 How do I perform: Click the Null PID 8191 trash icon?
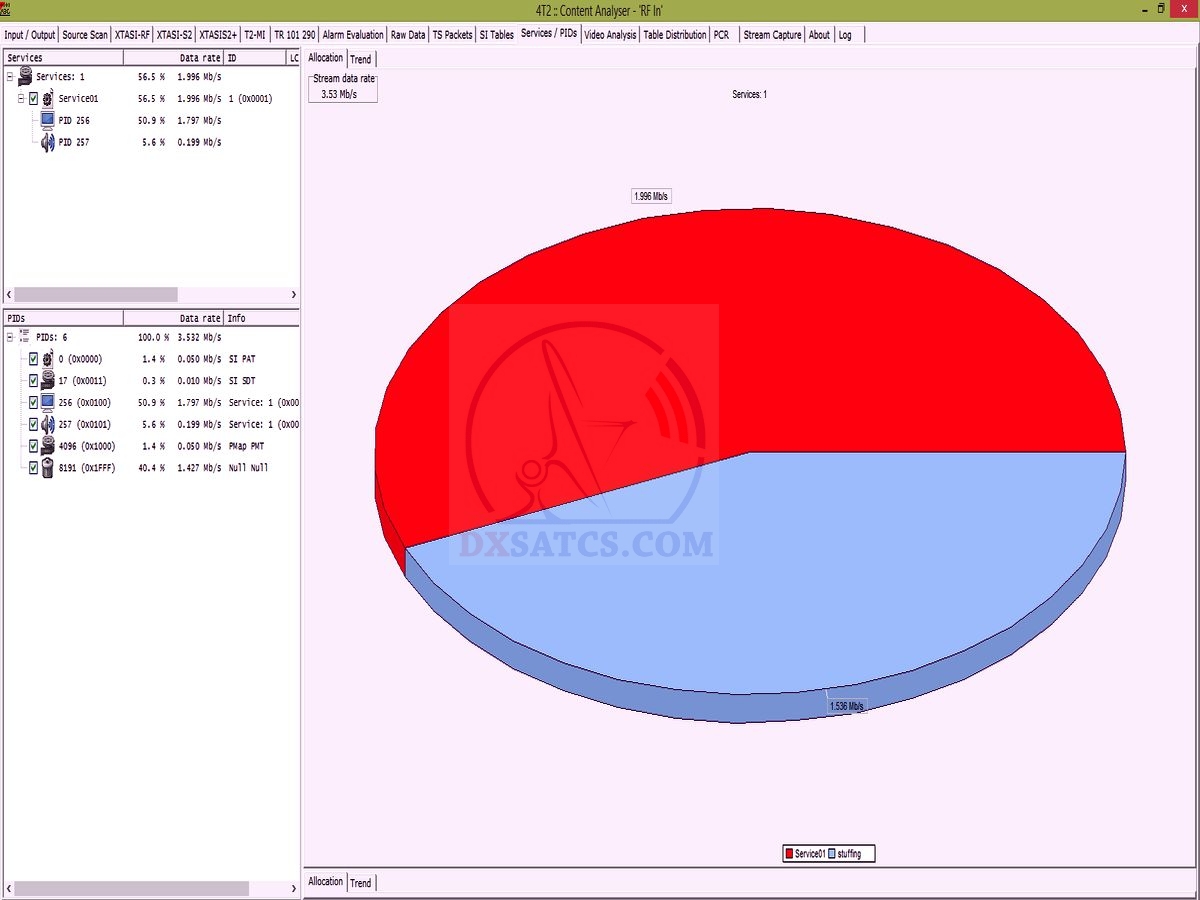47,468
